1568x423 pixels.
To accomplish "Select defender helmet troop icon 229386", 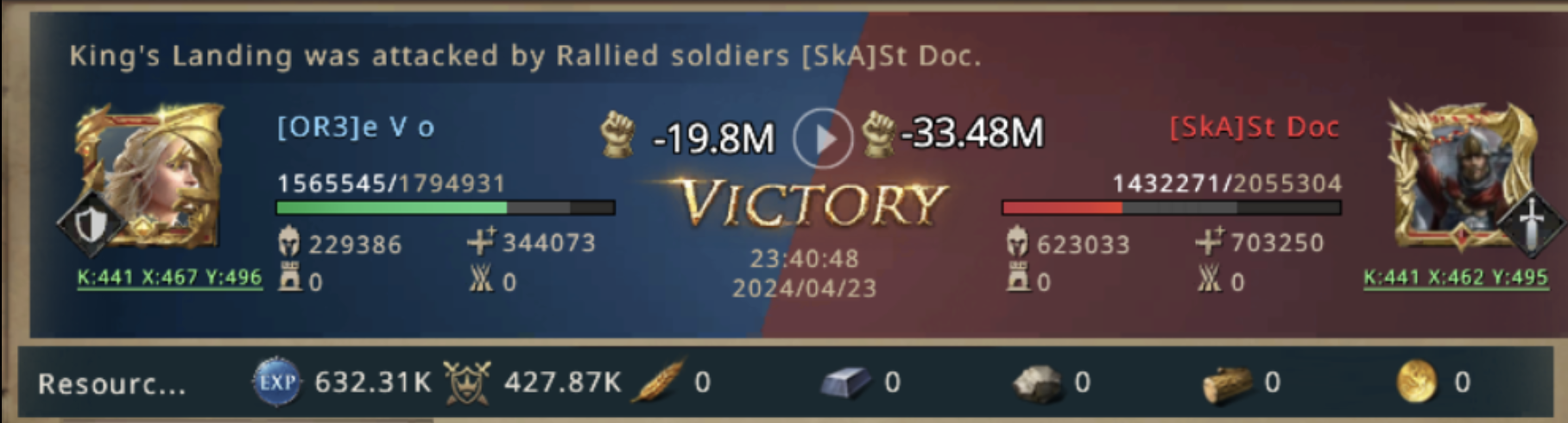I will point(289,243).
